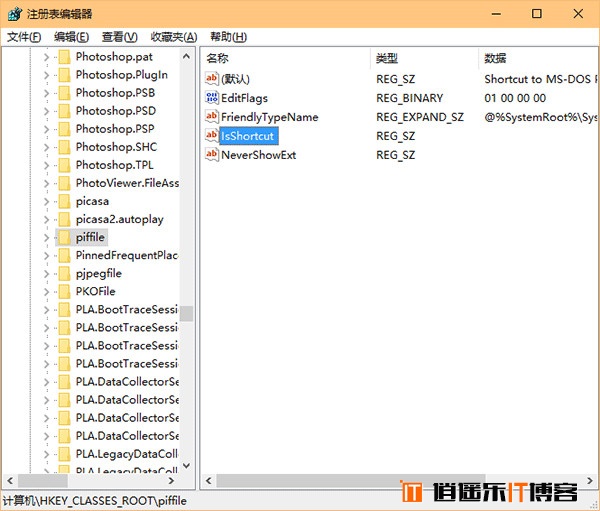Click the tree pane scroll right arrow
600x511 pixels.
(x=171, y=480)
